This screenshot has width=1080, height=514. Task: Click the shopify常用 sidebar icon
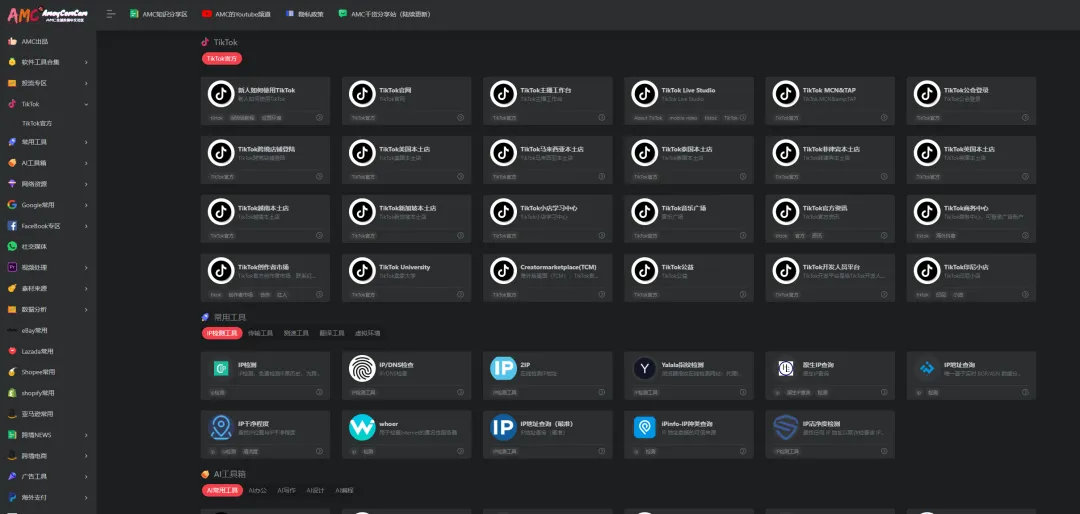tap(12, 393)
